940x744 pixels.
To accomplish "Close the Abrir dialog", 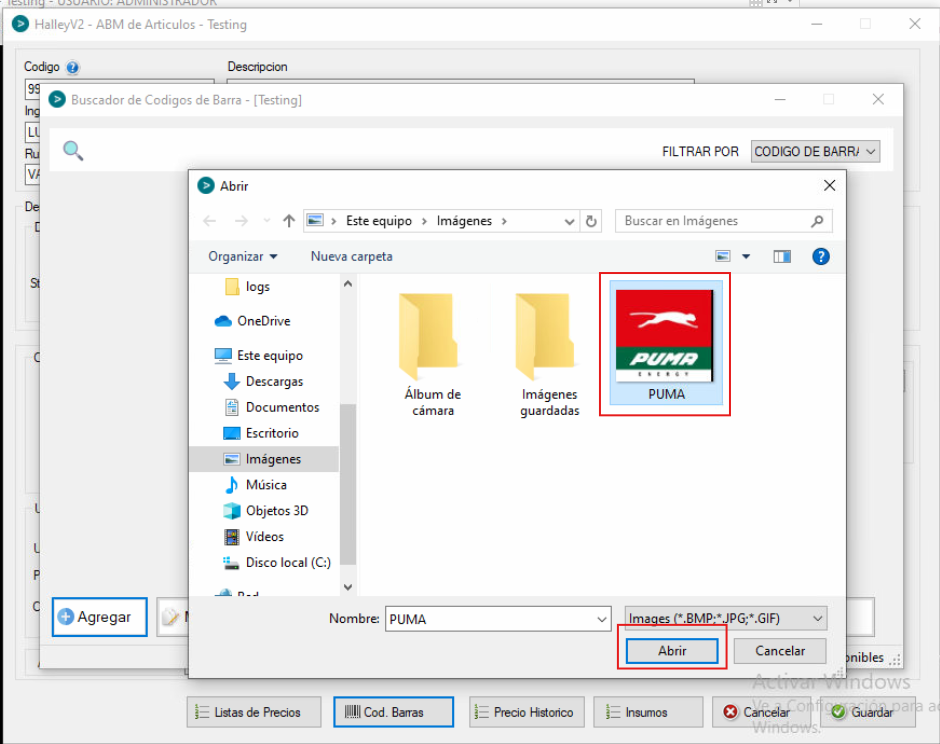I will pyautogui.click(x=829, y=186).
